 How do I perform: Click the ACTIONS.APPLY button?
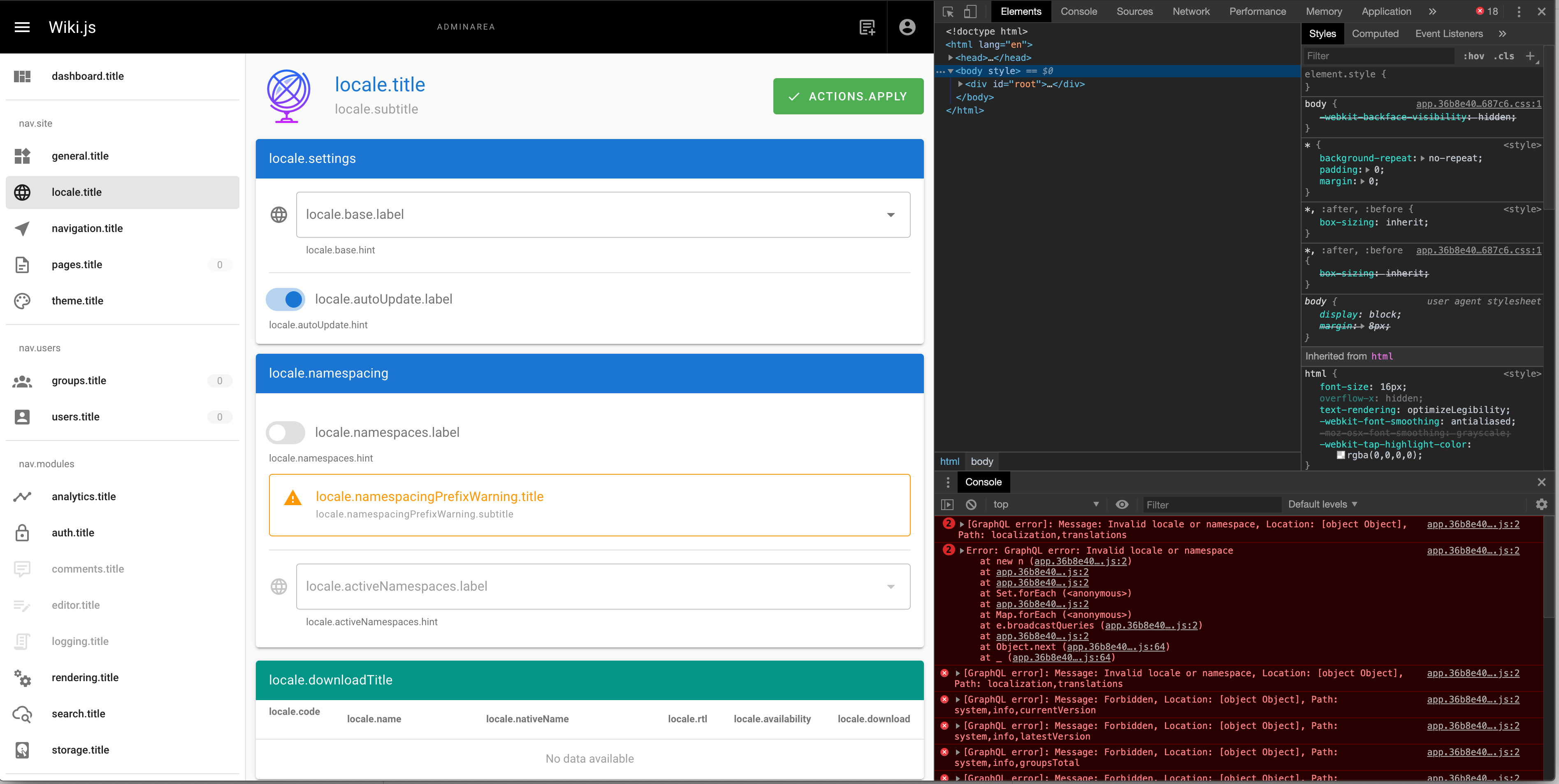(848, 96)
